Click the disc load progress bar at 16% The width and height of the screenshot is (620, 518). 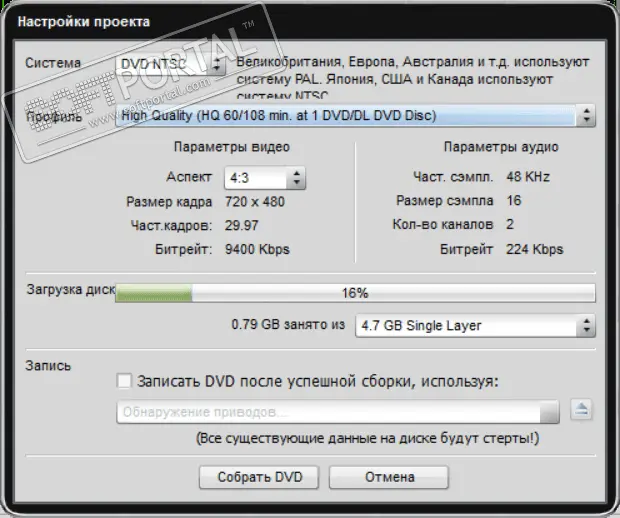click(x=355, y=293)
